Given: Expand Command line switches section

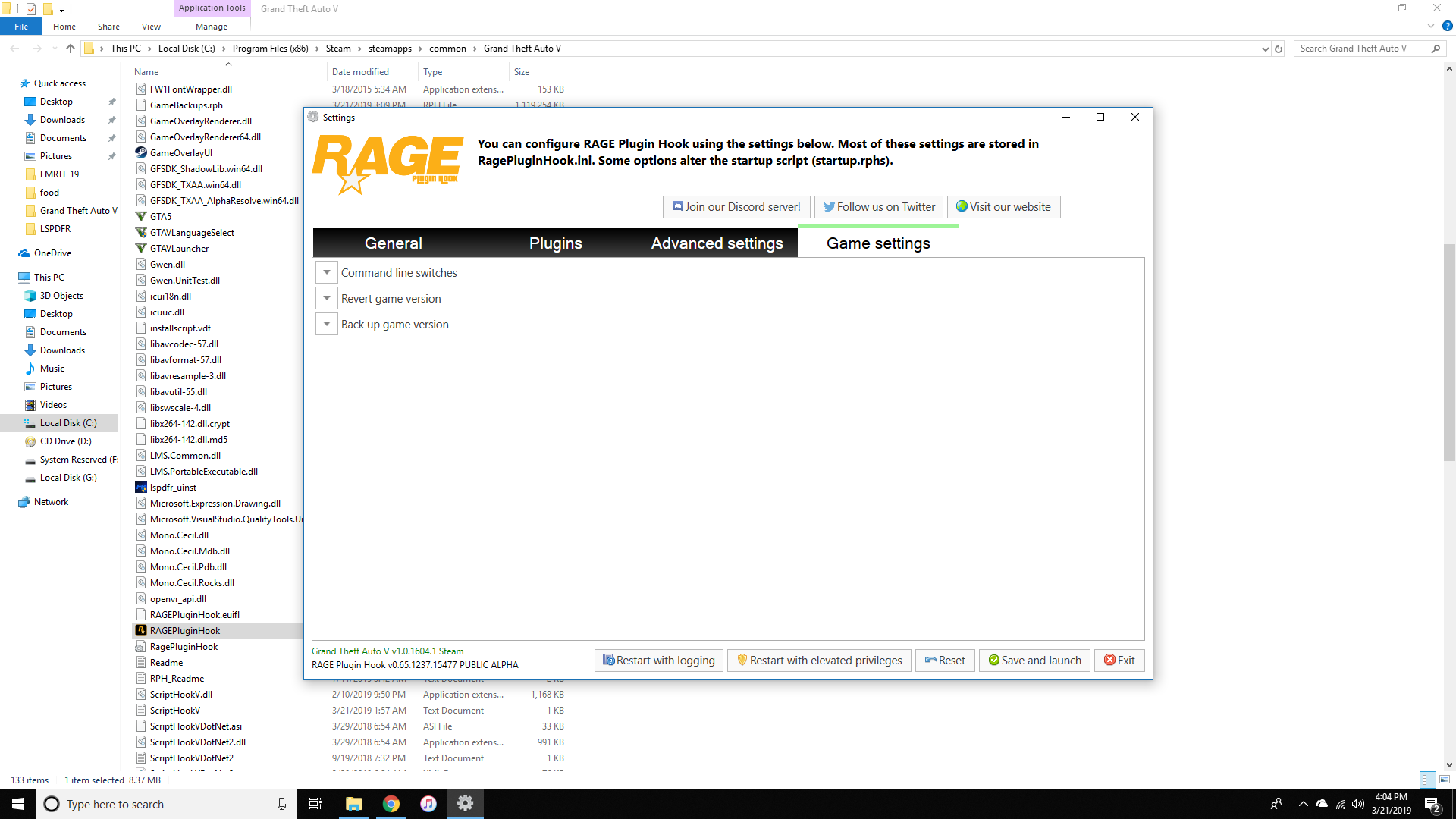Looking at the screenshot, I should point(327,272).
